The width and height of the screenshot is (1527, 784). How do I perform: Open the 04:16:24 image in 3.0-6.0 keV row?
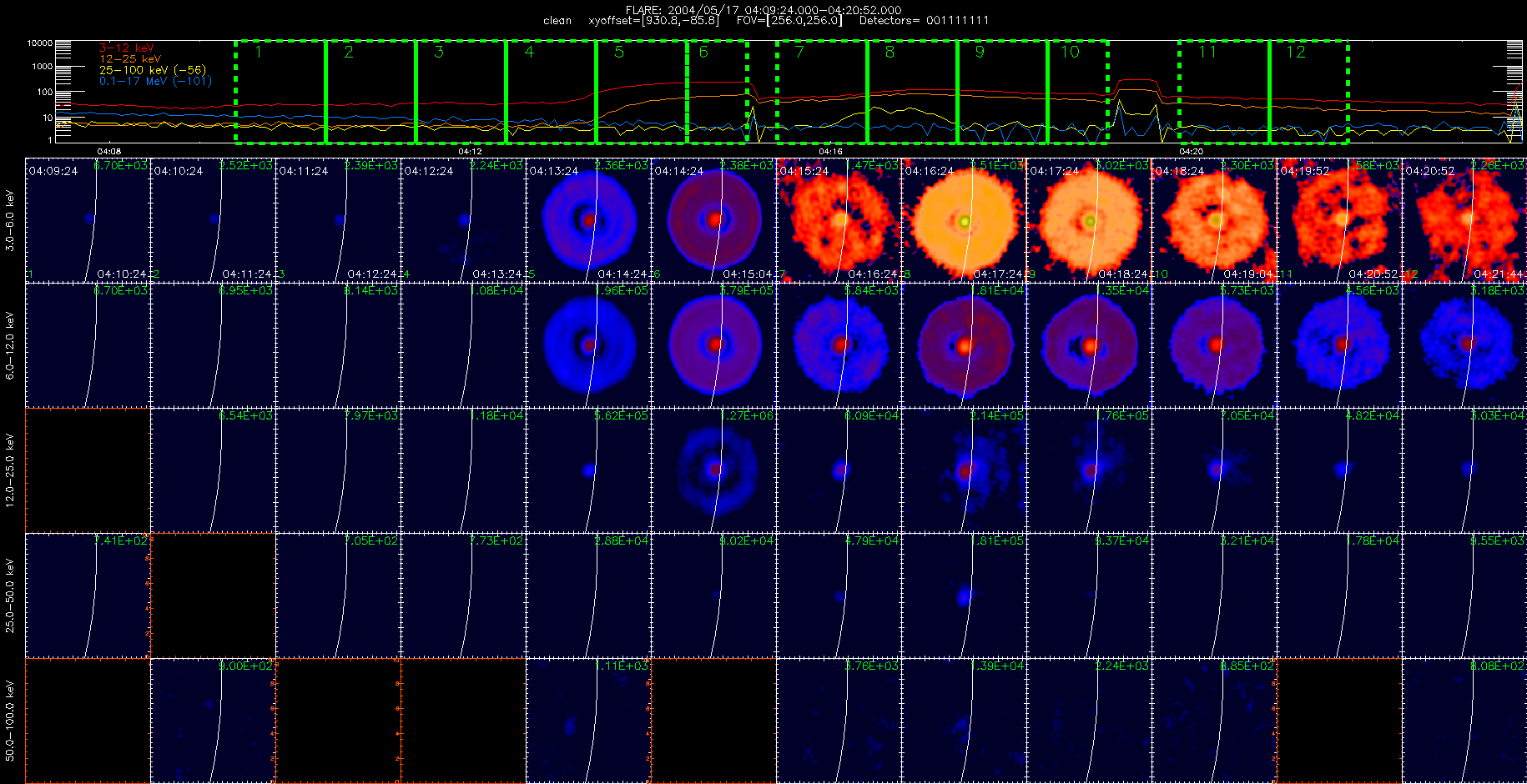pyautogui.click(x=964, y=220)
